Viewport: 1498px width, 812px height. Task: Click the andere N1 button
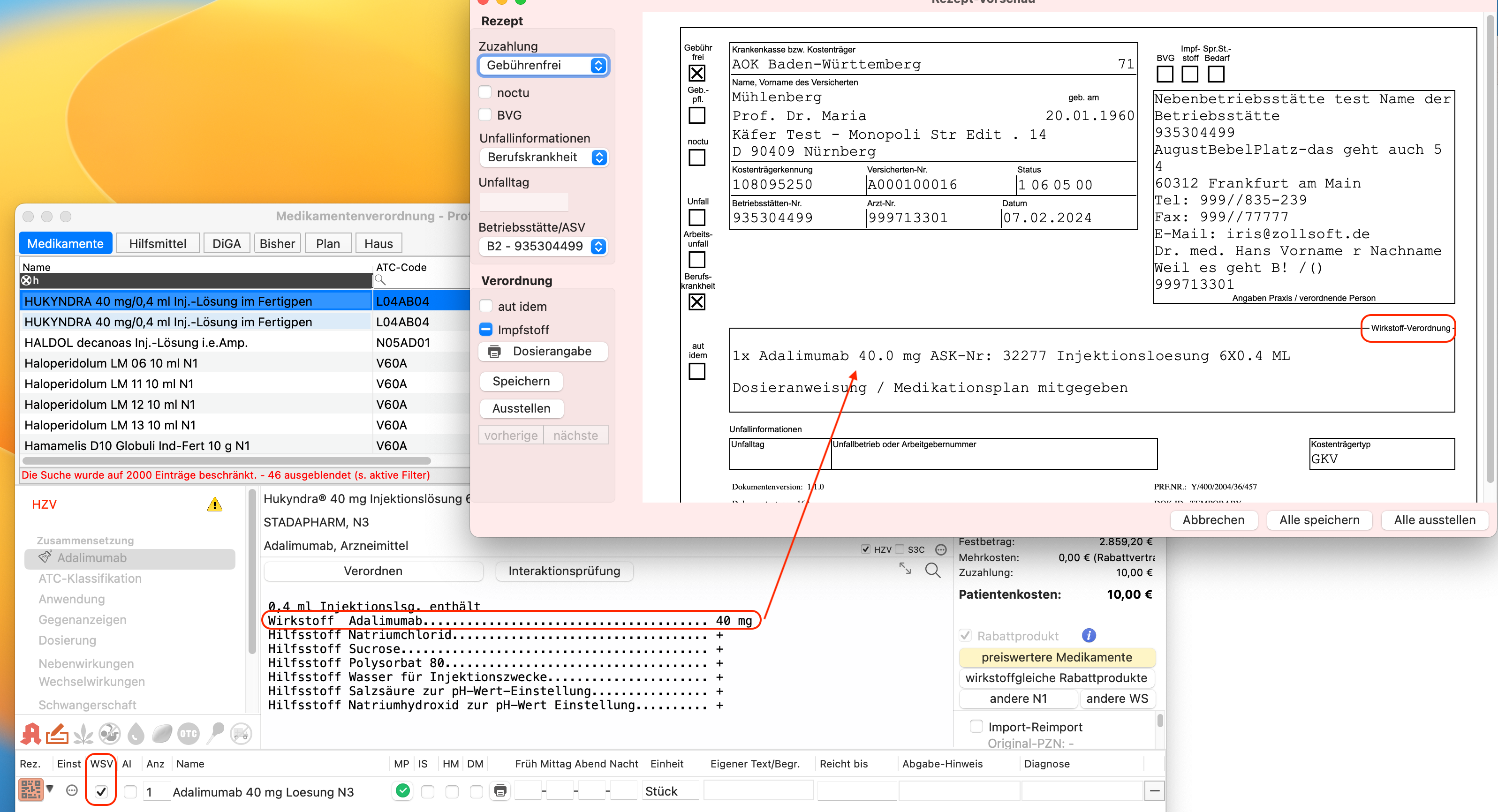click(x=1018, y=698)
